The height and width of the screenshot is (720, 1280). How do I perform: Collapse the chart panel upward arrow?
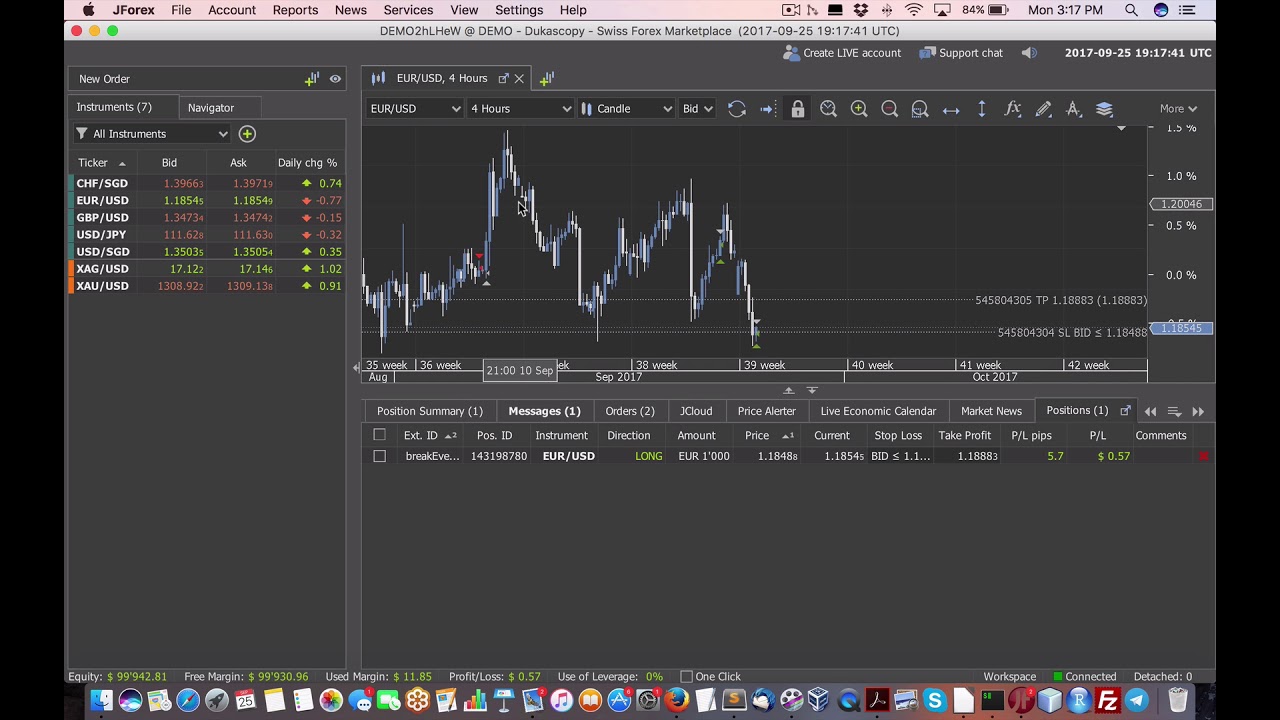point(788,390)
